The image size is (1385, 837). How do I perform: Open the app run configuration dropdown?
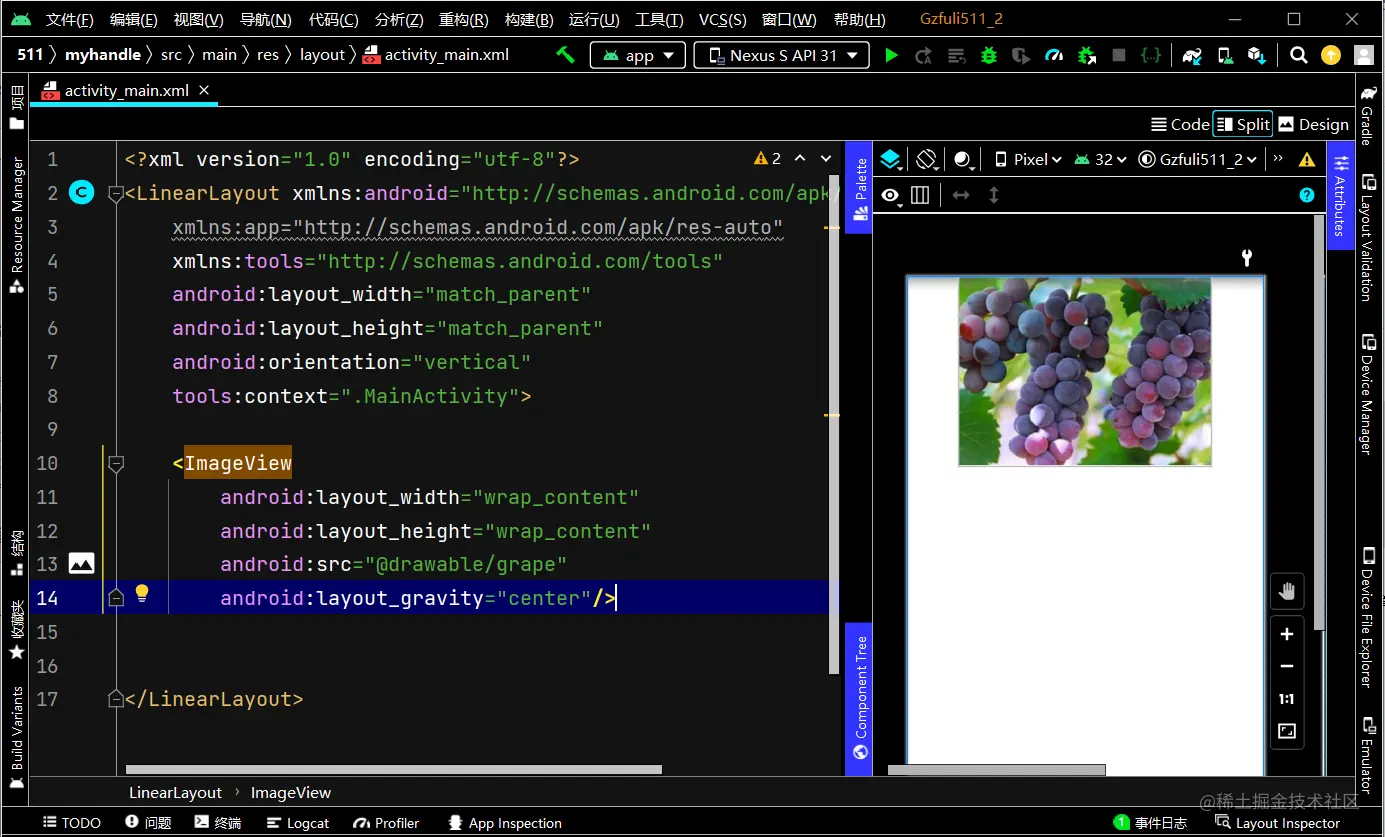pos(638,55)
